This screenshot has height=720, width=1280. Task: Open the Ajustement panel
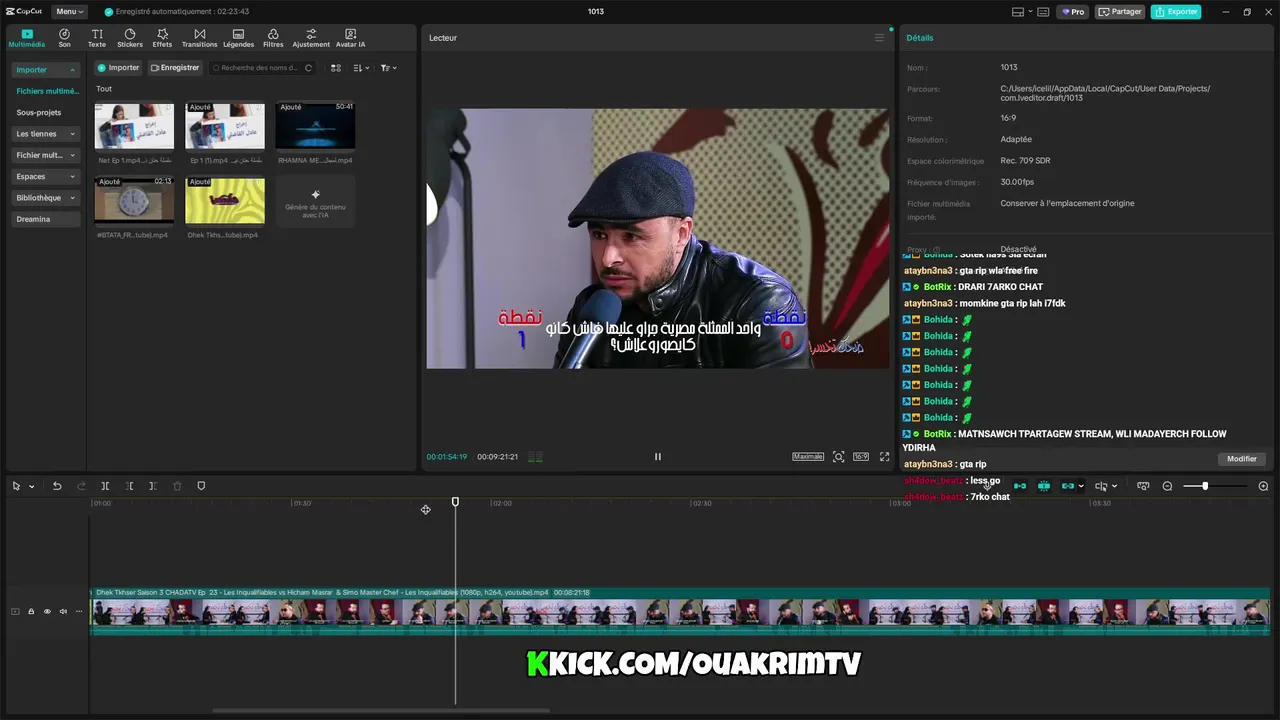[x=311, y=38]
